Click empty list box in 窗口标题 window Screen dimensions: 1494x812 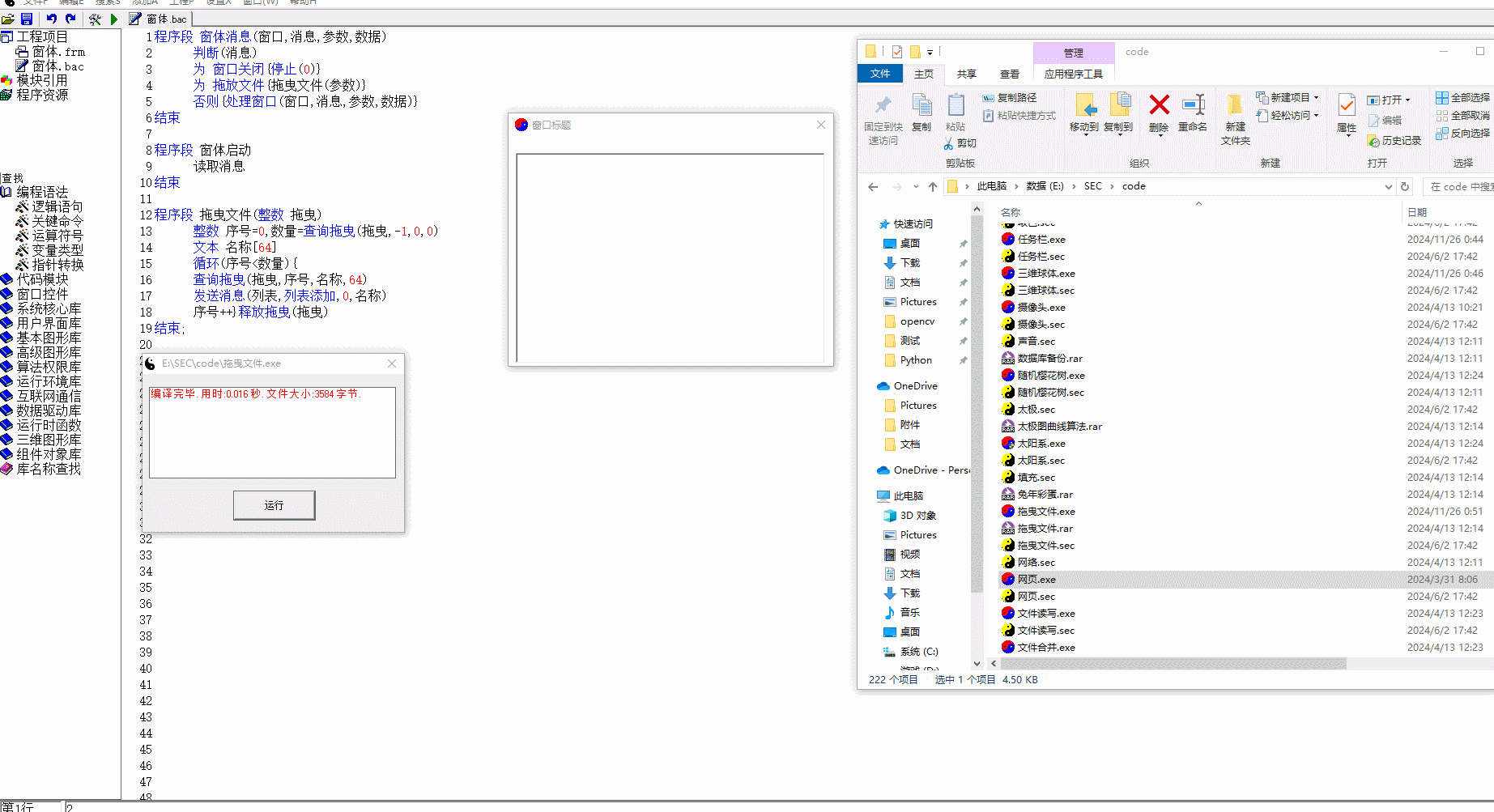[x=670, y=257]
